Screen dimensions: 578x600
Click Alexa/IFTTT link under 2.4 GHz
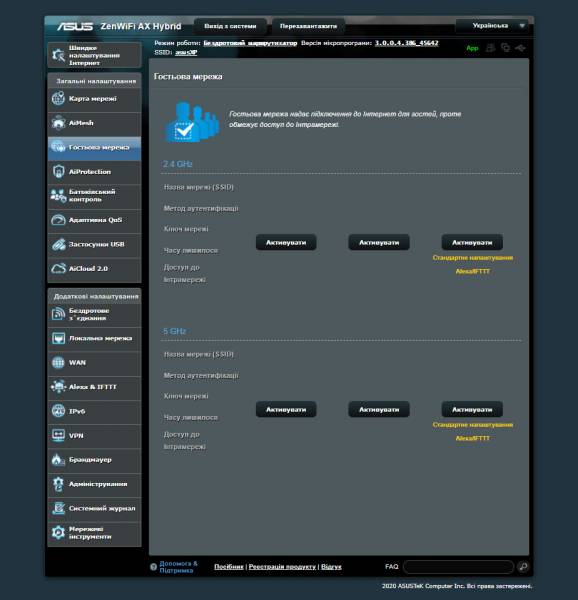[x=472, y=271]
